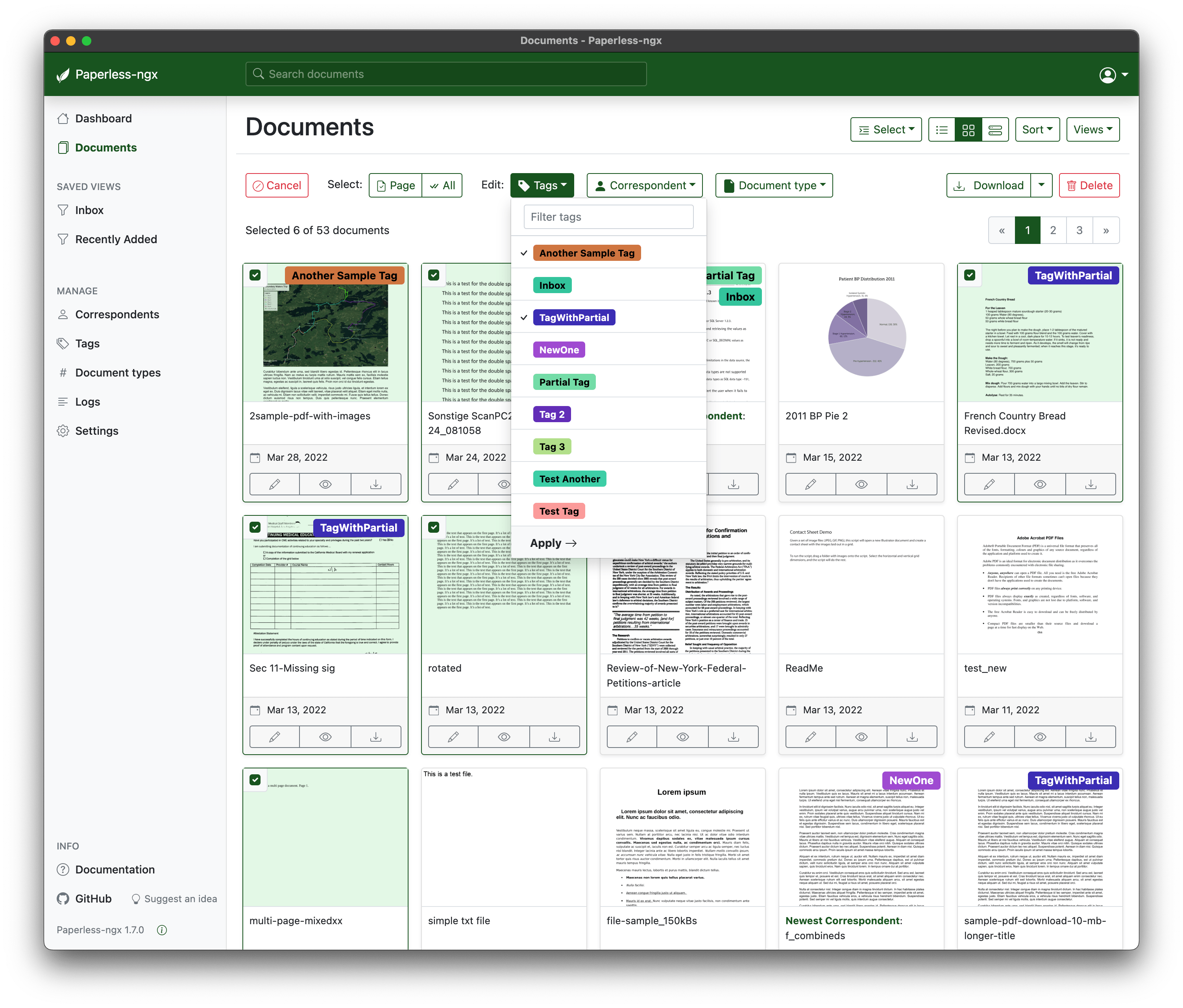Select the NewOne tag in the list

pos(559,350)
